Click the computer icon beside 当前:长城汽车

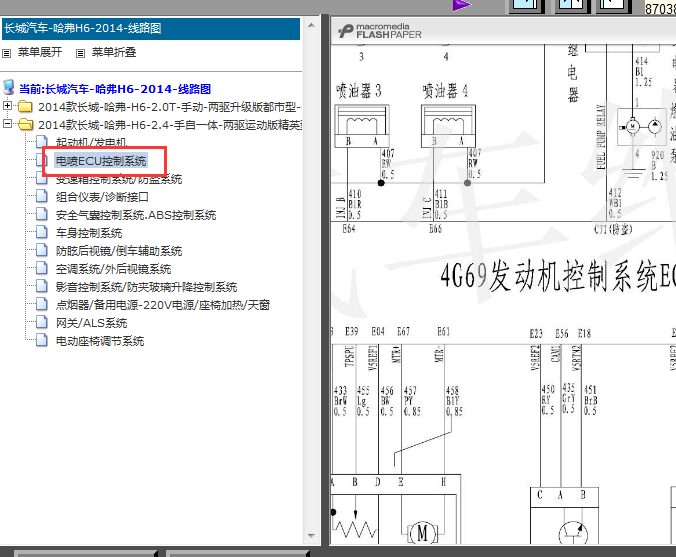tap(9, 88)
